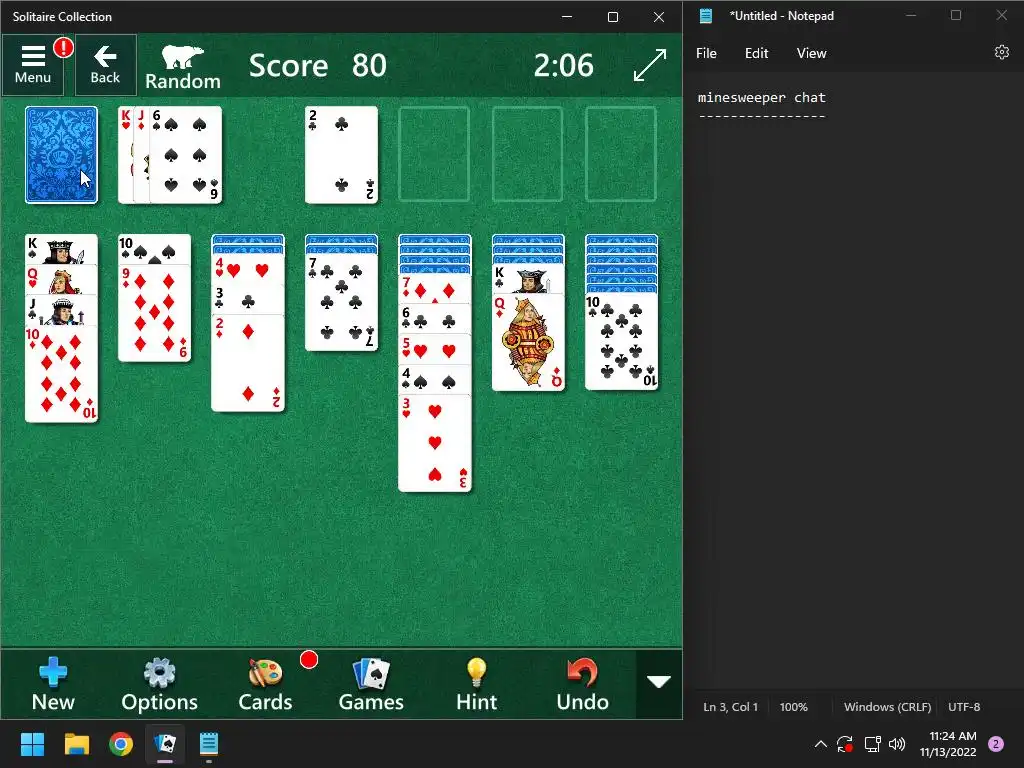Open Notepad settings gear
The width and height of the screenshot is (1024, 768).
coord(1002,52)
